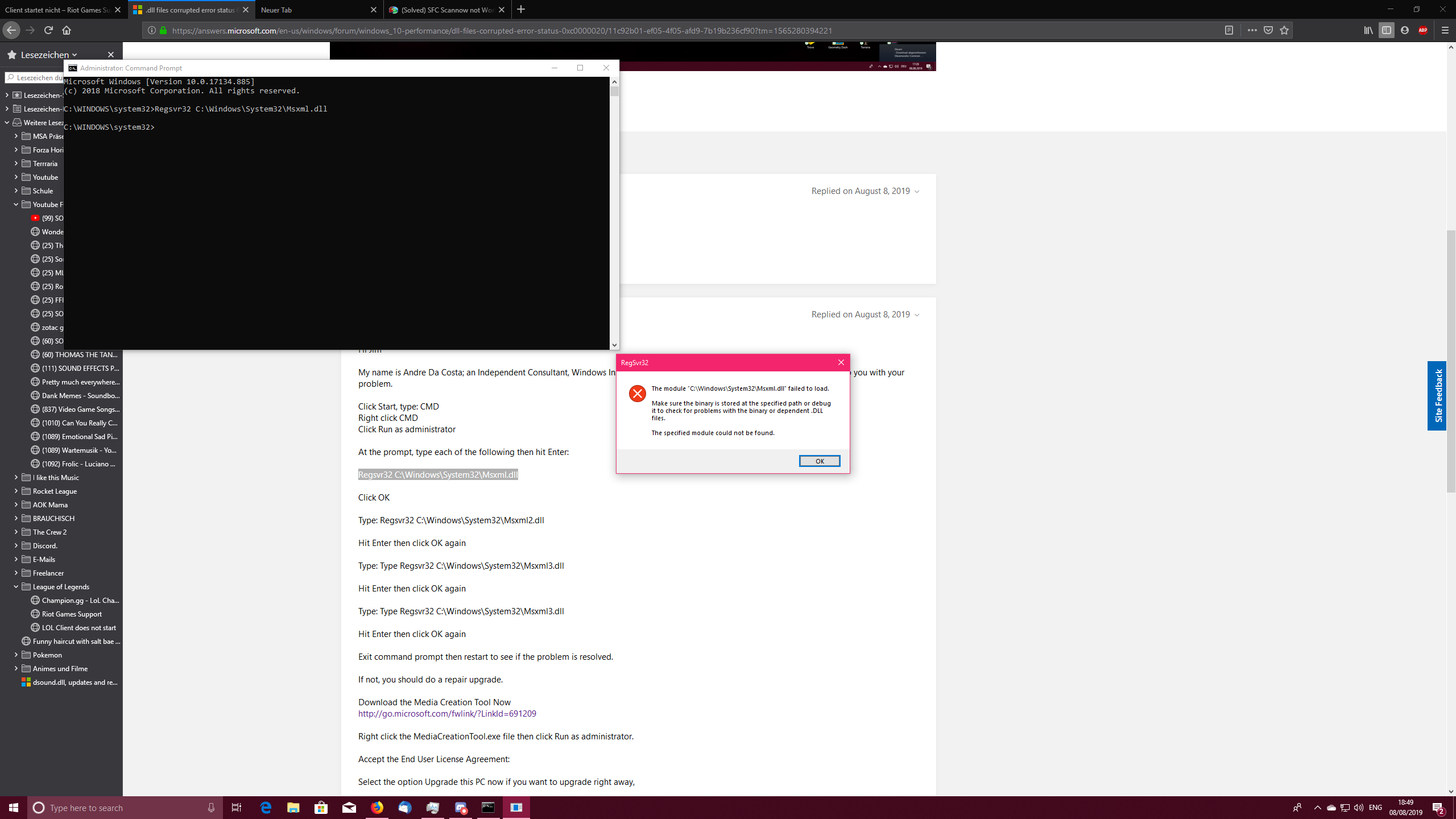Expand first Replied on August 8 chevron
The width and height of the screenshot is (1456, 819).
tap(917, 192)
